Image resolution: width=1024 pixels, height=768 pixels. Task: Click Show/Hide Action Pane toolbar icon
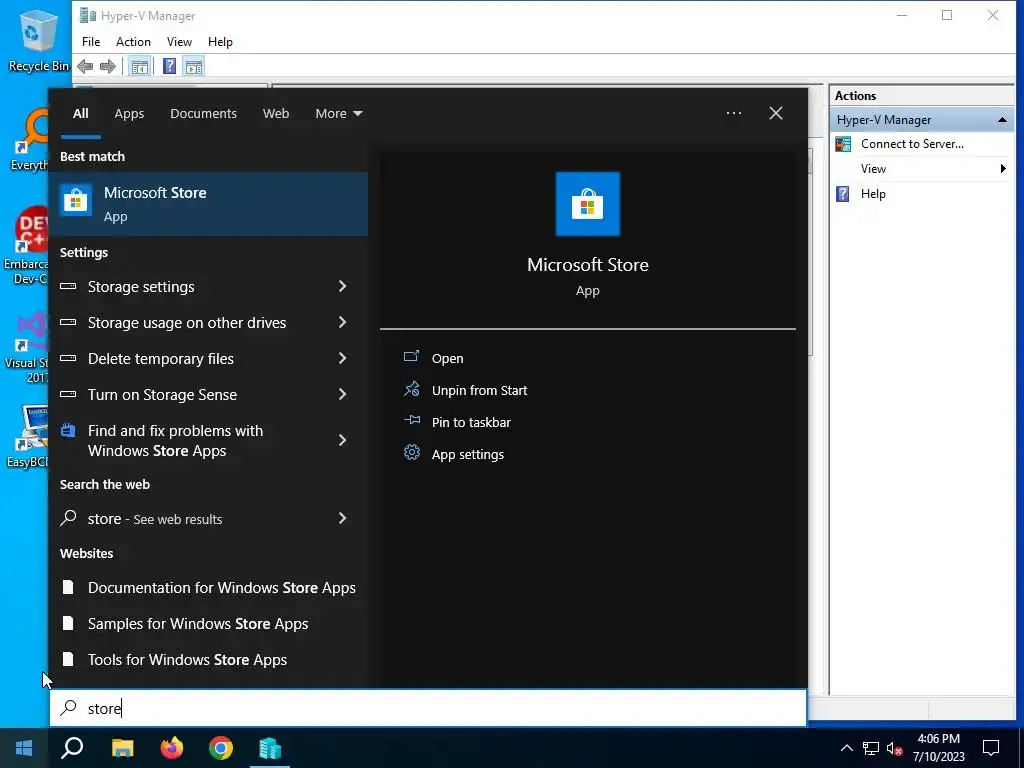(x=194, y=66)
